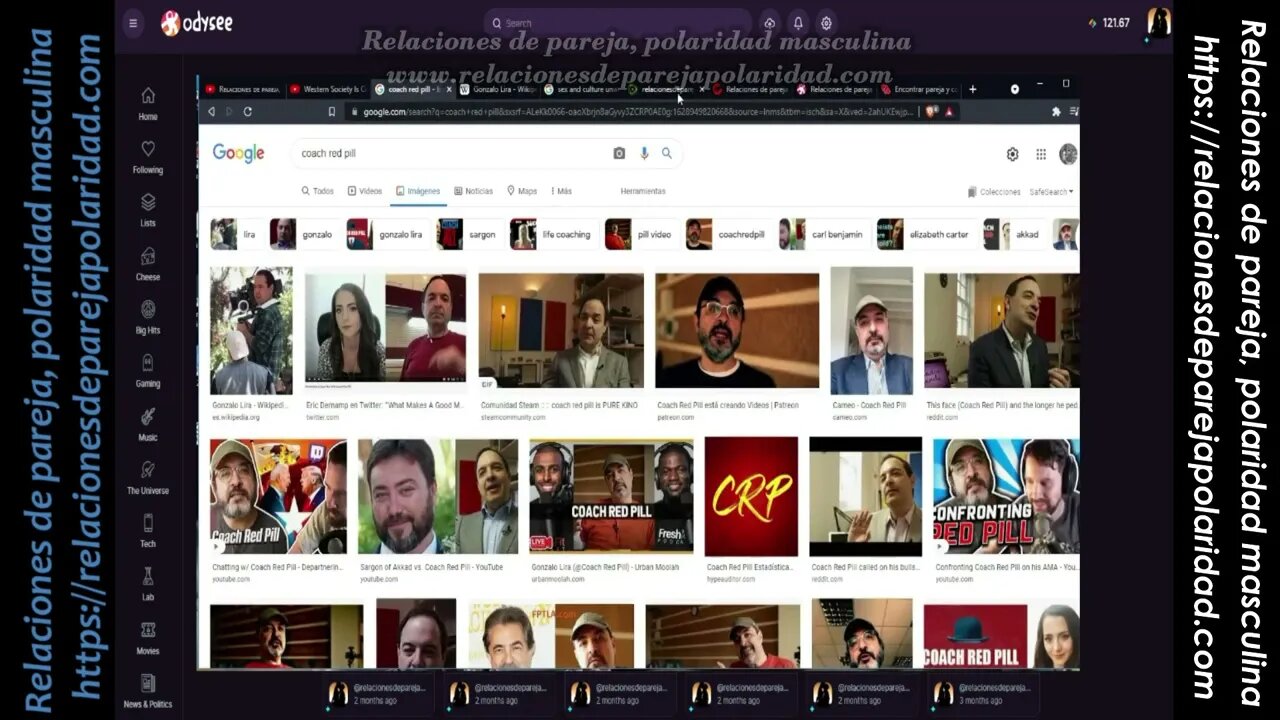Select the coachredpill filter chip
1280x720 pixels.
pos(727,234)
